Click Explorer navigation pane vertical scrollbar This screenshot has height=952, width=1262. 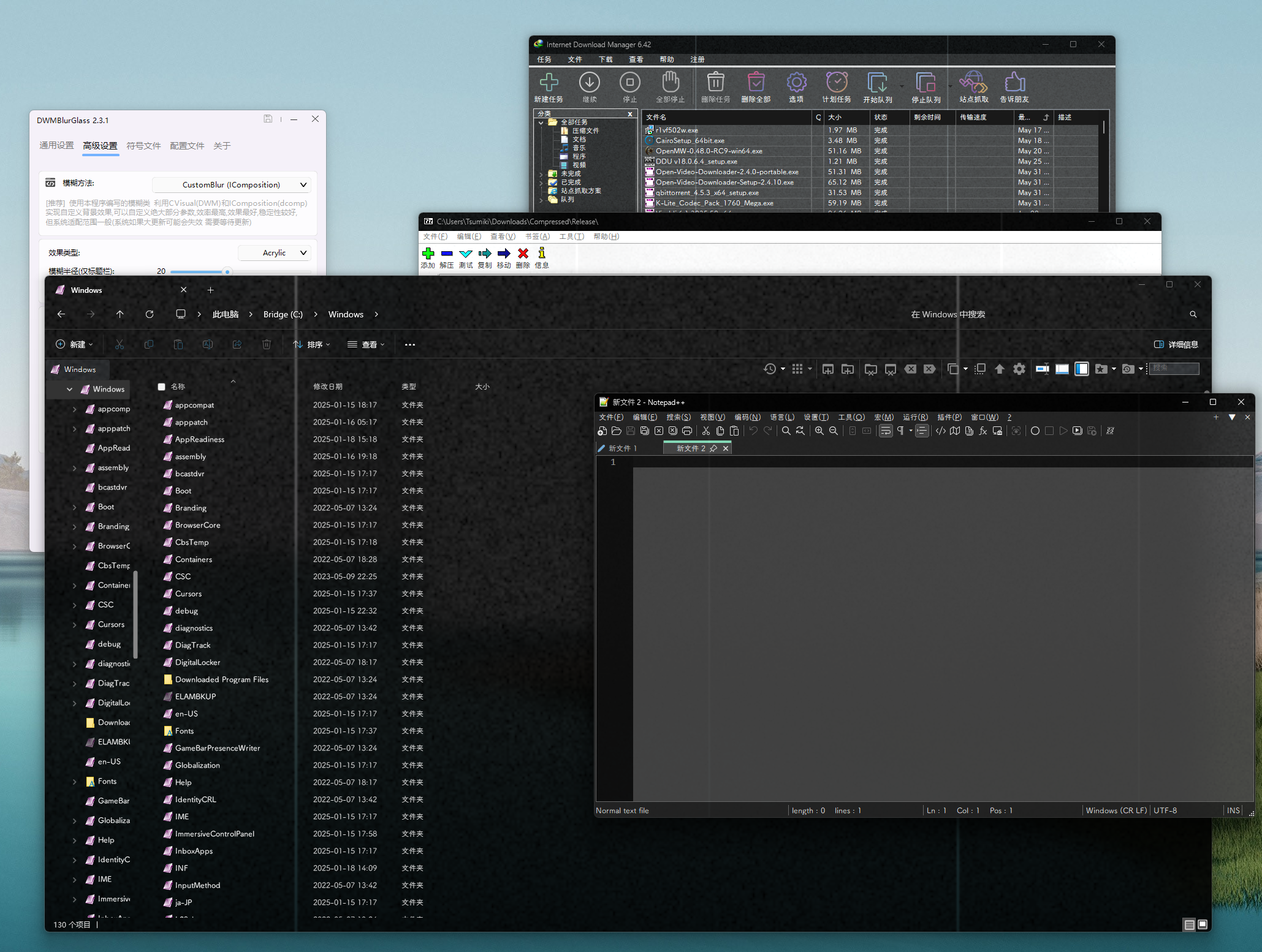point(135,614)
